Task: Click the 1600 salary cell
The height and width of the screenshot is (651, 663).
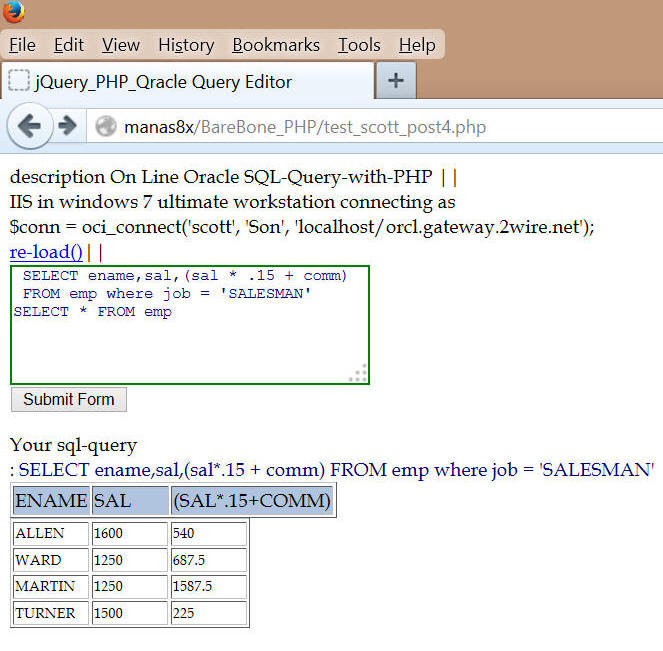Action: [130, 533]
